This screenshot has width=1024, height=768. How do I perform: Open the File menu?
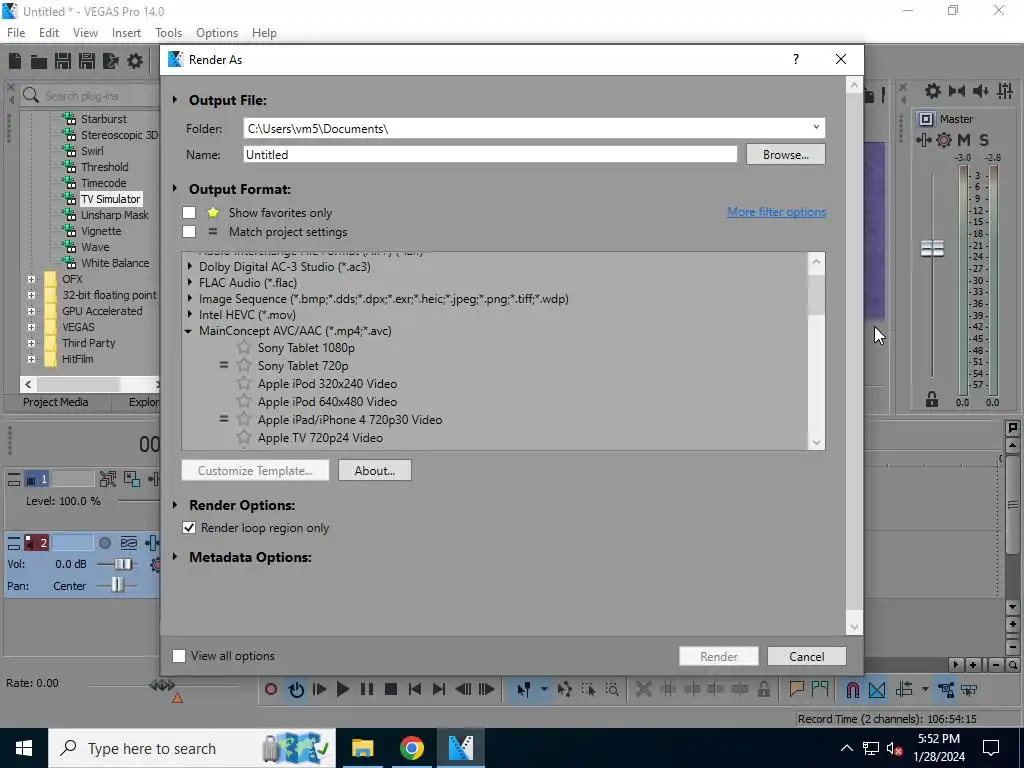pyautogui.click(x=16, y=33)
